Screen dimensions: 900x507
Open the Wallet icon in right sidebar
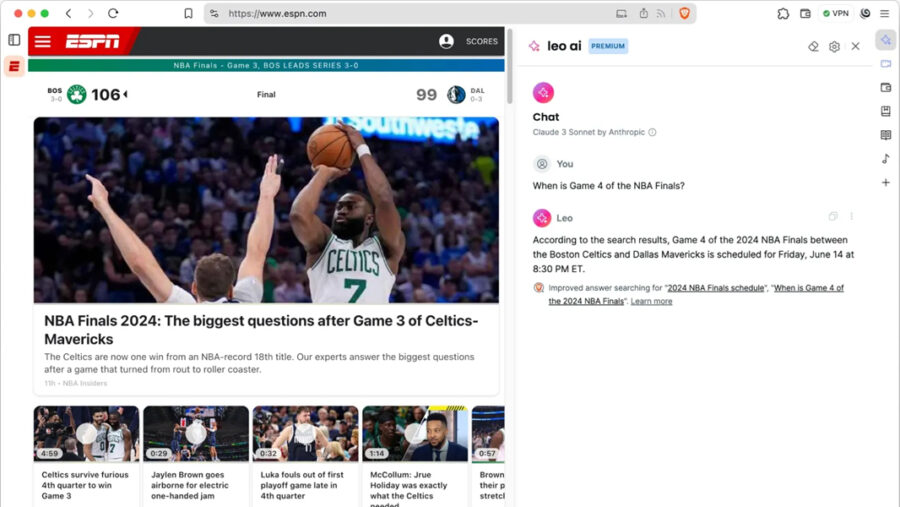886,87
